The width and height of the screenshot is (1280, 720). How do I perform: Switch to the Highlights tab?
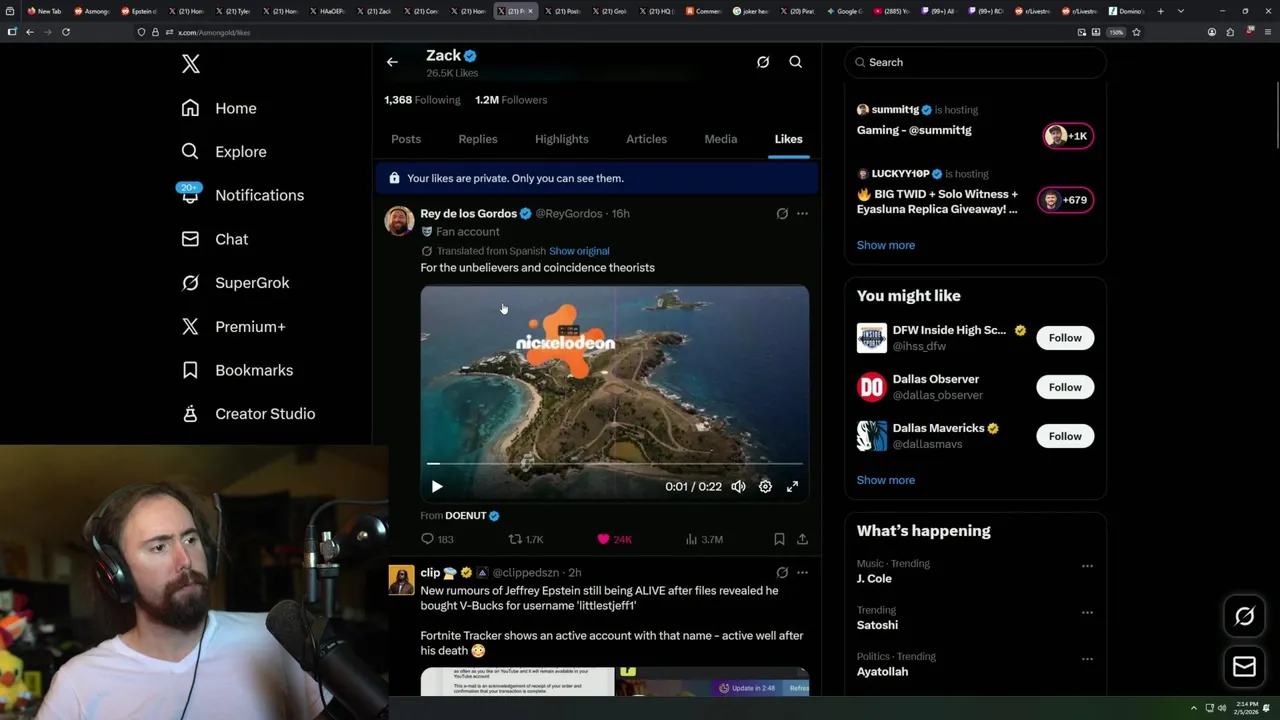(562, 139)
